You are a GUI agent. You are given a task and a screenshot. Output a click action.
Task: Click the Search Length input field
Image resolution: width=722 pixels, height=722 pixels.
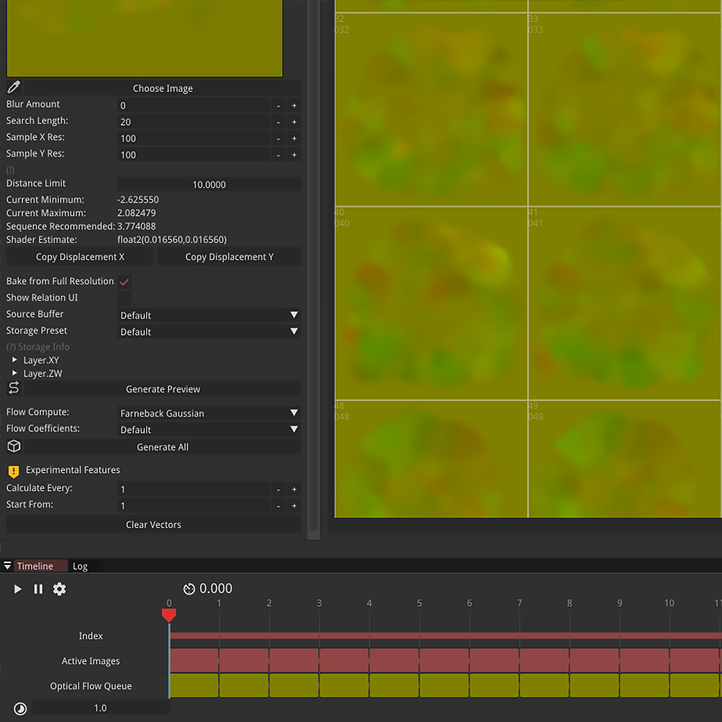[x=193, y=122]
